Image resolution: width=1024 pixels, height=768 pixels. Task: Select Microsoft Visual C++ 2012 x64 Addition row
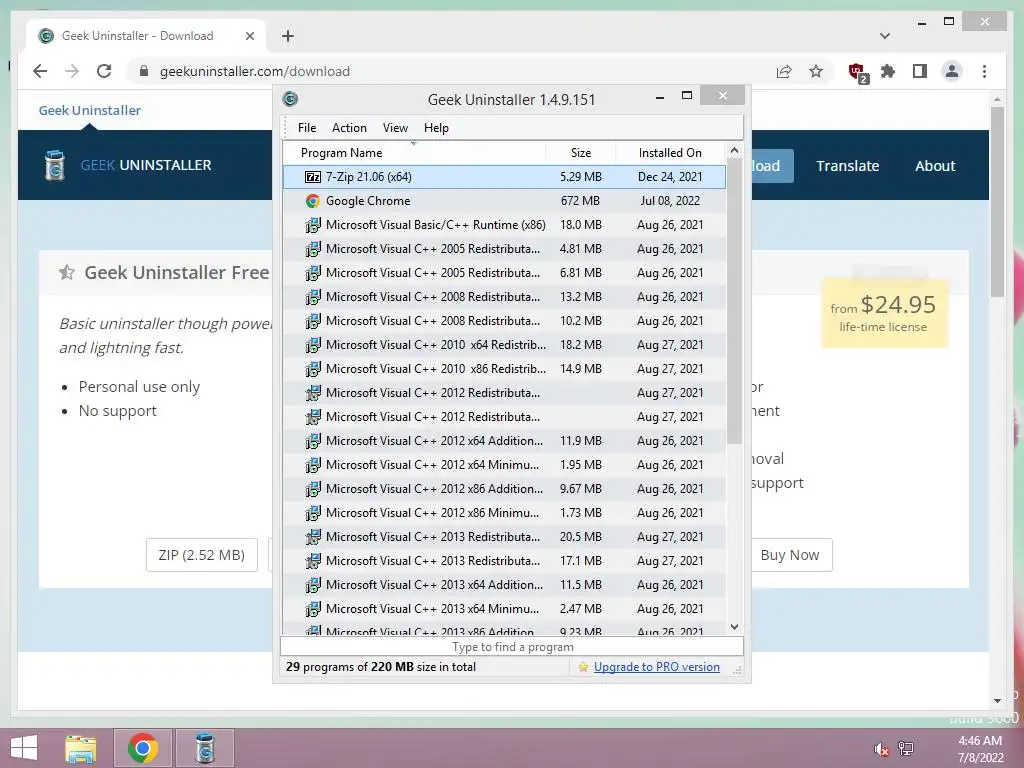pyautogui.click(x=504, y=441)
